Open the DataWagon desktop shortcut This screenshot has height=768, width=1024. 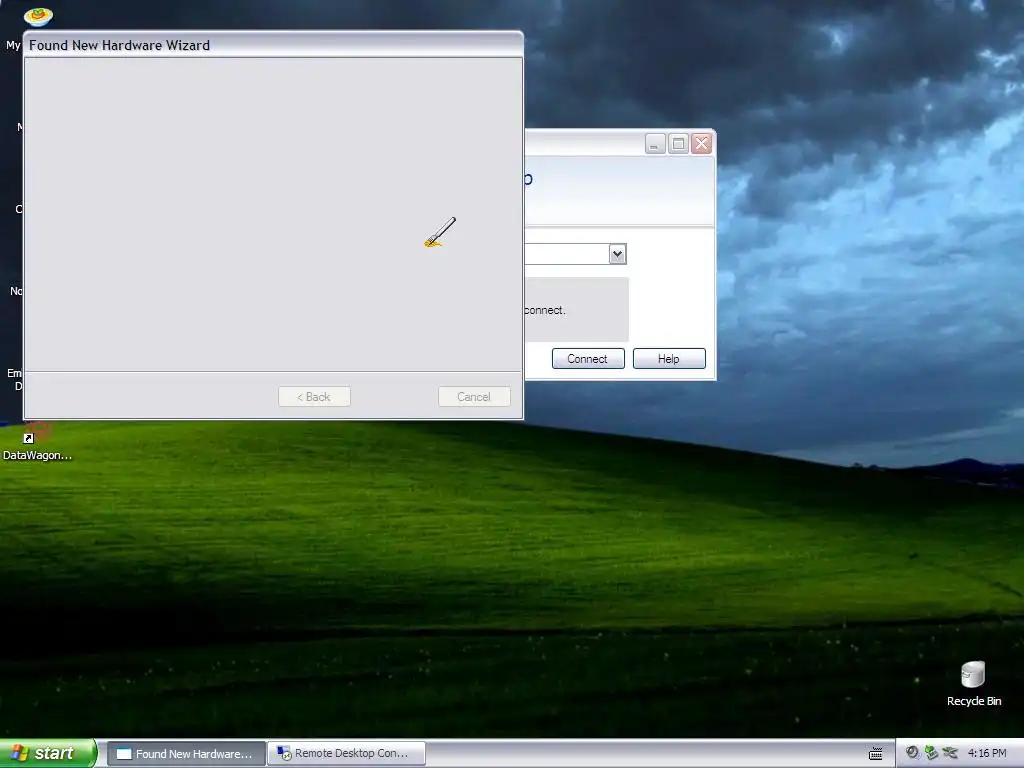[x=37, y=443]
